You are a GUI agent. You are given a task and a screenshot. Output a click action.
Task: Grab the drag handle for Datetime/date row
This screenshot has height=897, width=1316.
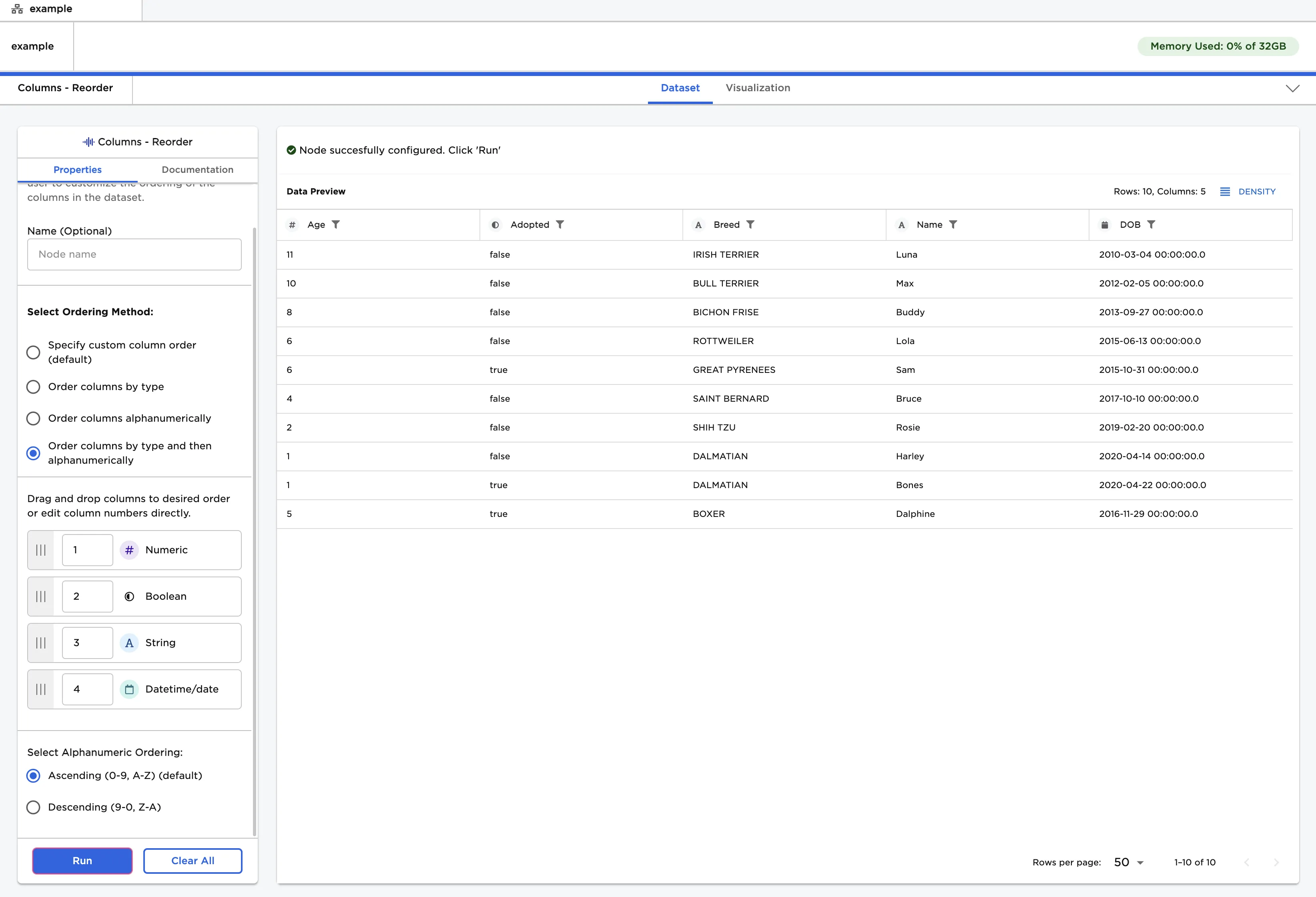[x=41, y=689]
